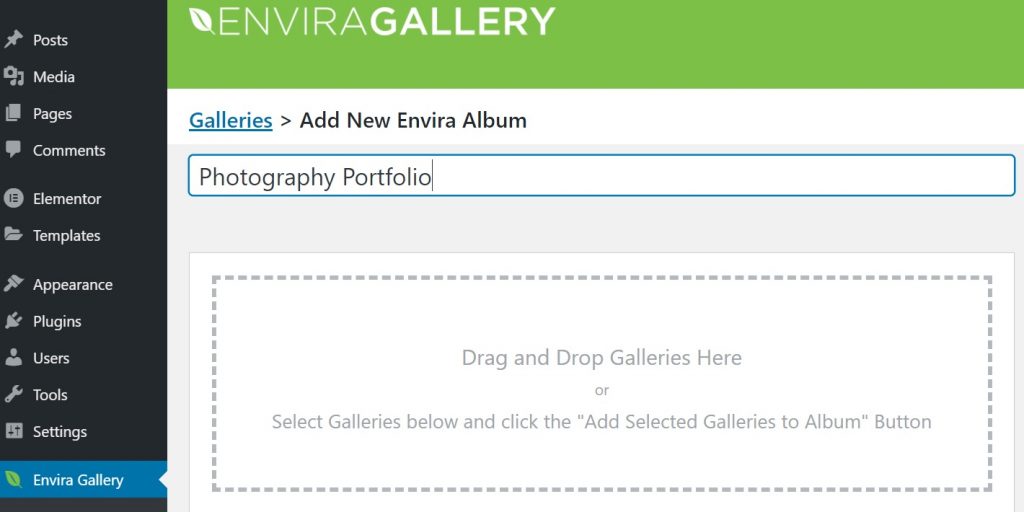
Task: Click the Envira Gallery leaf icon in sidebar
Action: (13, 479)
